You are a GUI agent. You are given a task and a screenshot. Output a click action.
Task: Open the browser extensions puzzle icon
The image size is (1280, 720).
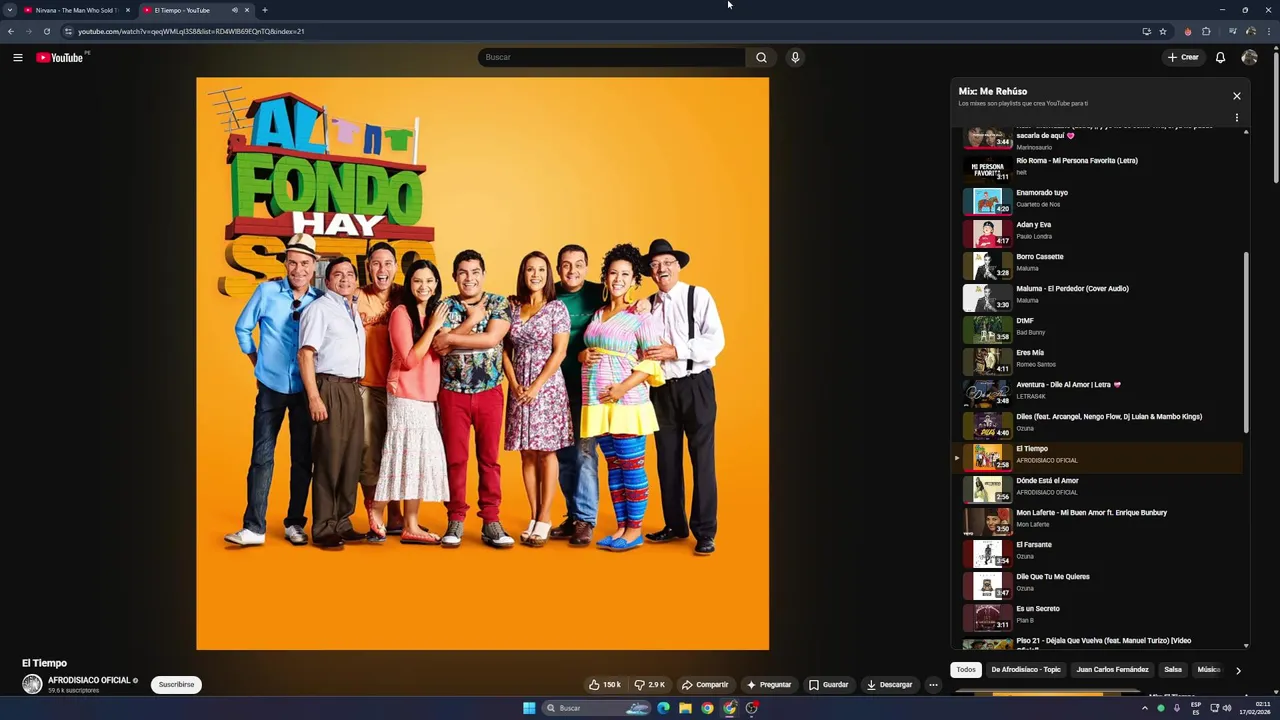[x=1206, y=31]
